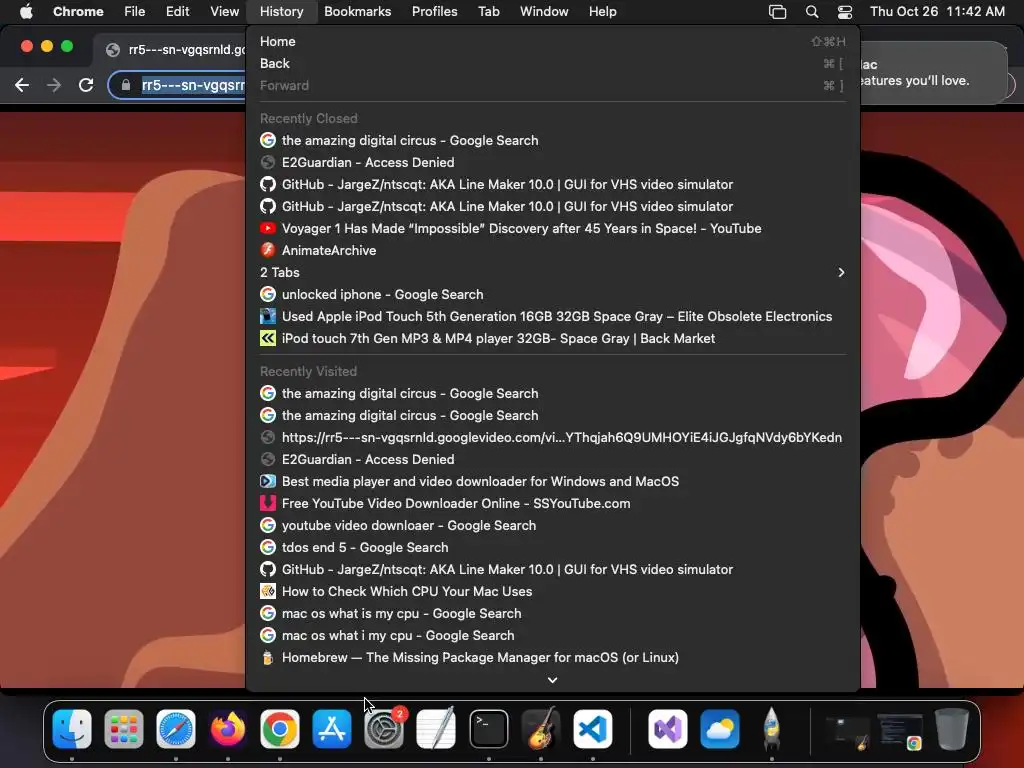
Task: Open GarageBand from the Dock
Action: [541, 729]
